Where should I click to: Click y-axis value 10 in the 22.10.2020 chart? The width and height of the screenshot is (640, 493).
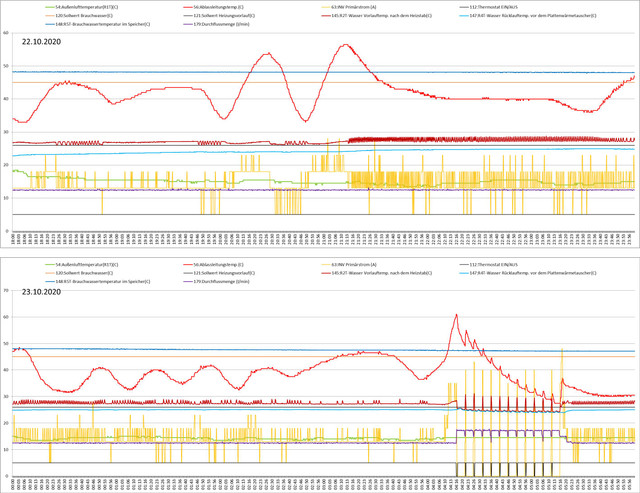pos(6,198)
